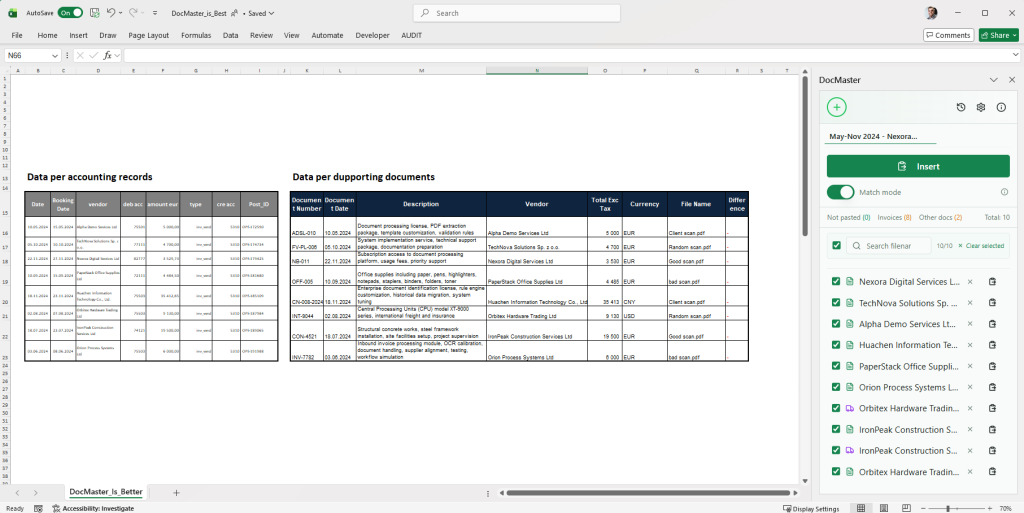Viewport: 1024px width, 513px height.
Task: Click Accessibility: Investigate in status bar
Action: pos(93,508)
